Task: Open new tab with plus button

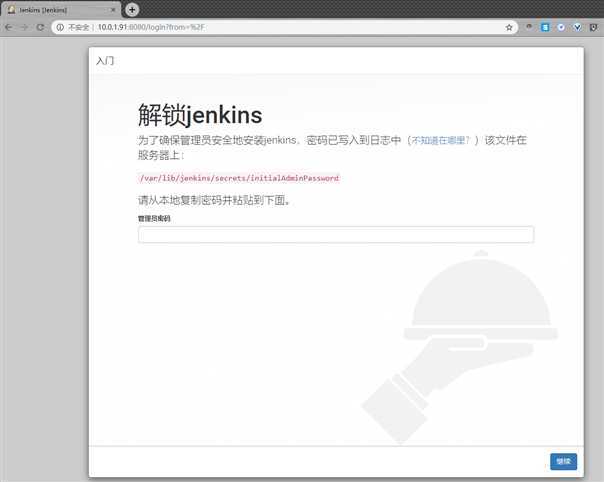Action: 132,10
